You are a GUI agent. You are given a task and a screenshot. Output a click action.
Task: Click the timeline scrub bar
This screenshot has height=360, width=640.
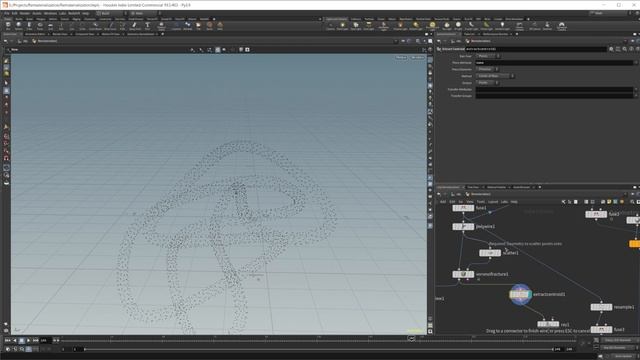[318, 340]
